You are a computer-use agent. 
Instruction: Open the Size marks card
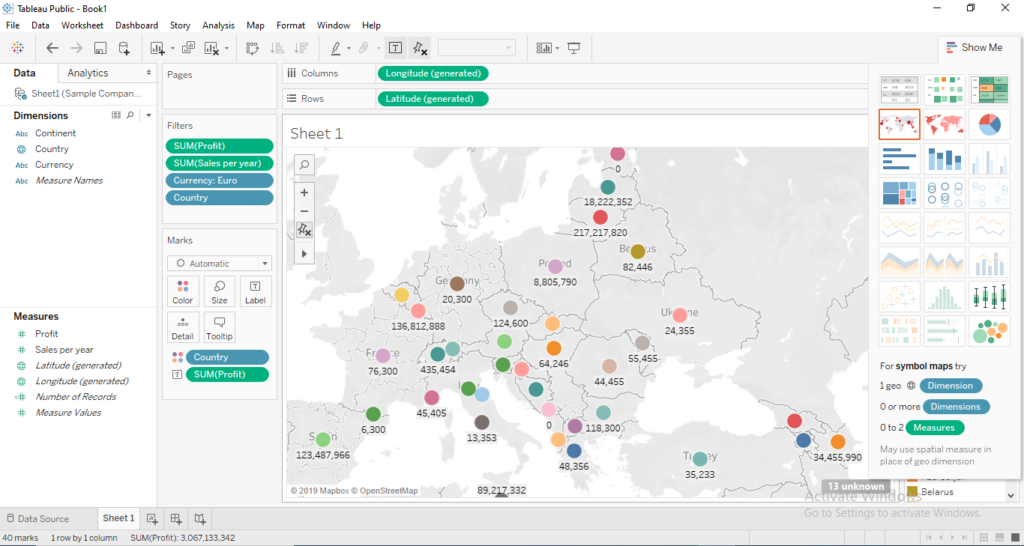[x=219, y=291]
